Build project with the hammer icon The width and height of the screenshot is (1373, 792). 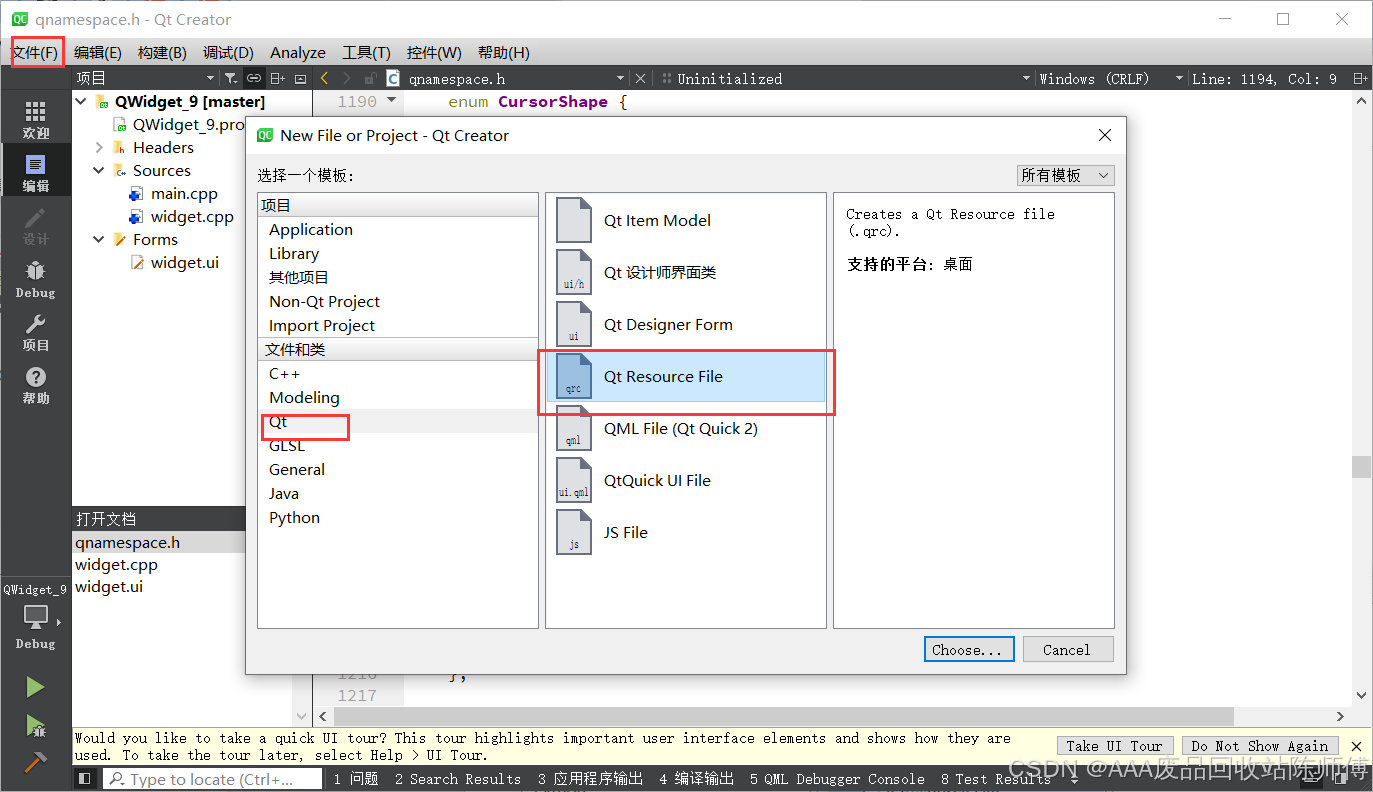[35, 762]
